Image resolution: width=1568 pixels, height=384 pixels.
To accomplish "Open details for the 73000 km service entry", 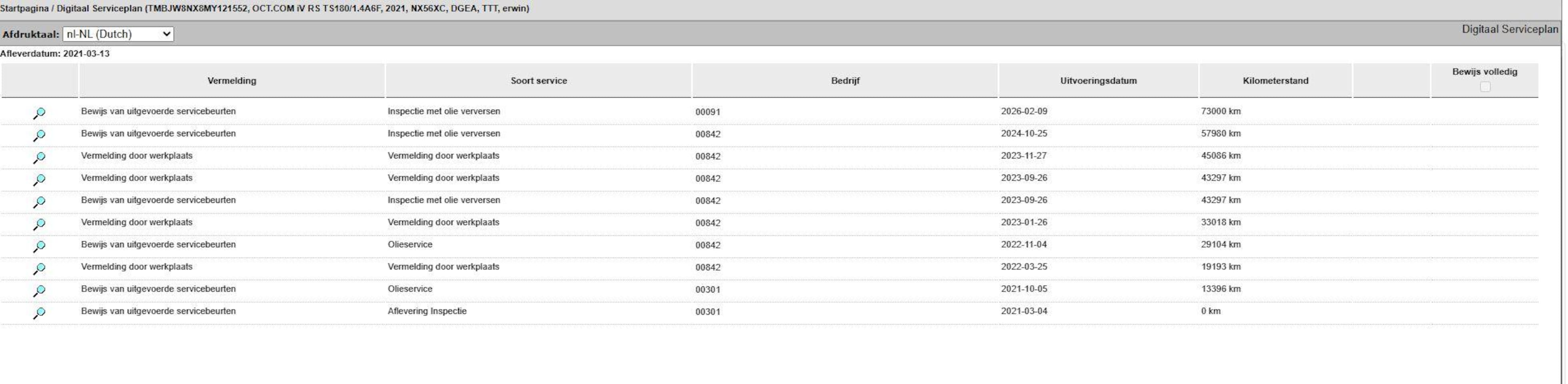I will [39, 113].
